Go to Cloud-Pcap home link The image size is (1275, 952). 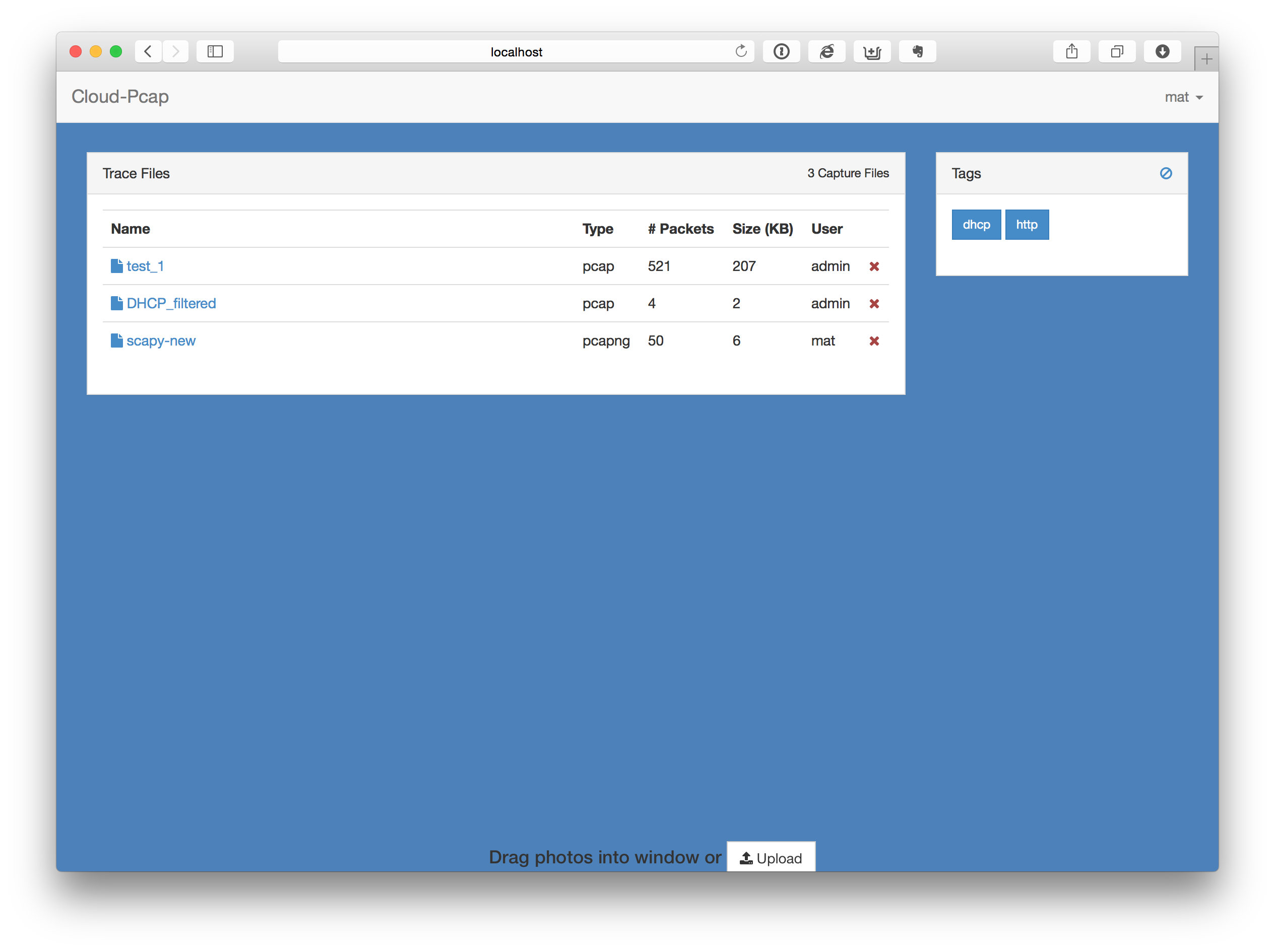click(120, 96)
